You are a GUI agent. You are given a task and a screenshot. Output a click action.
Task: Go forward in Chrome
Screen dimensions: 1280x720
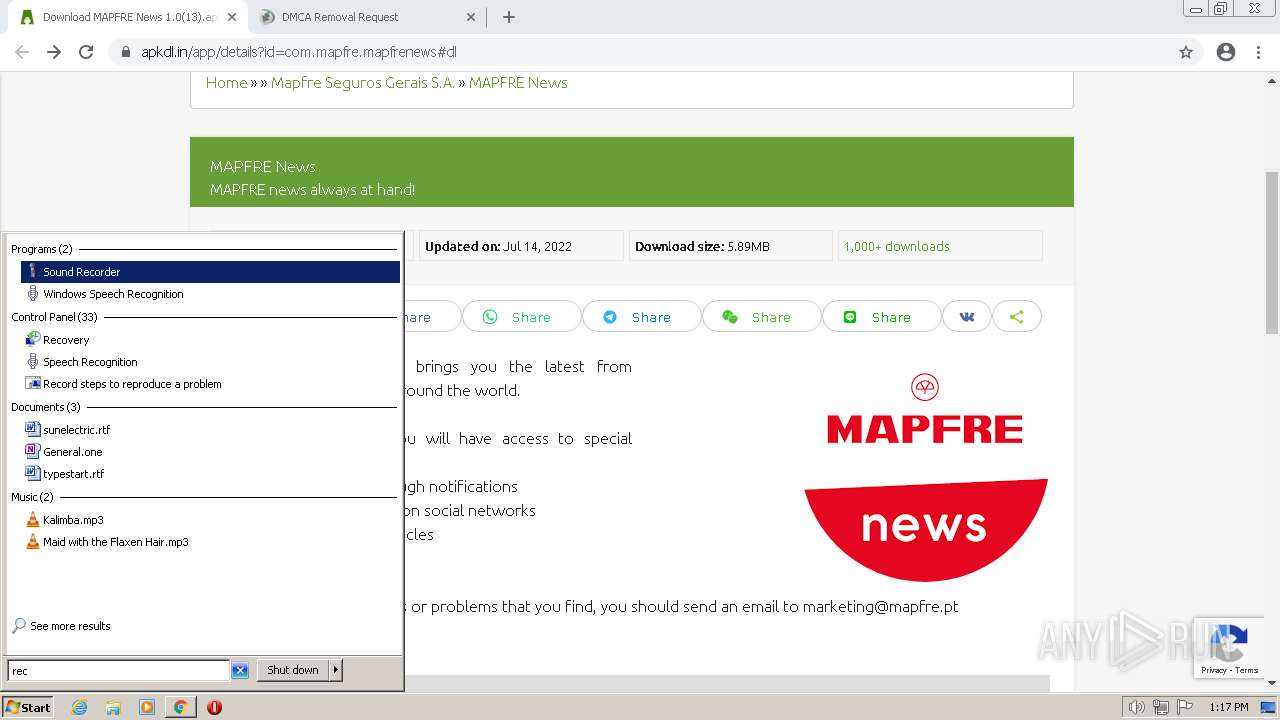pos(54,52)
